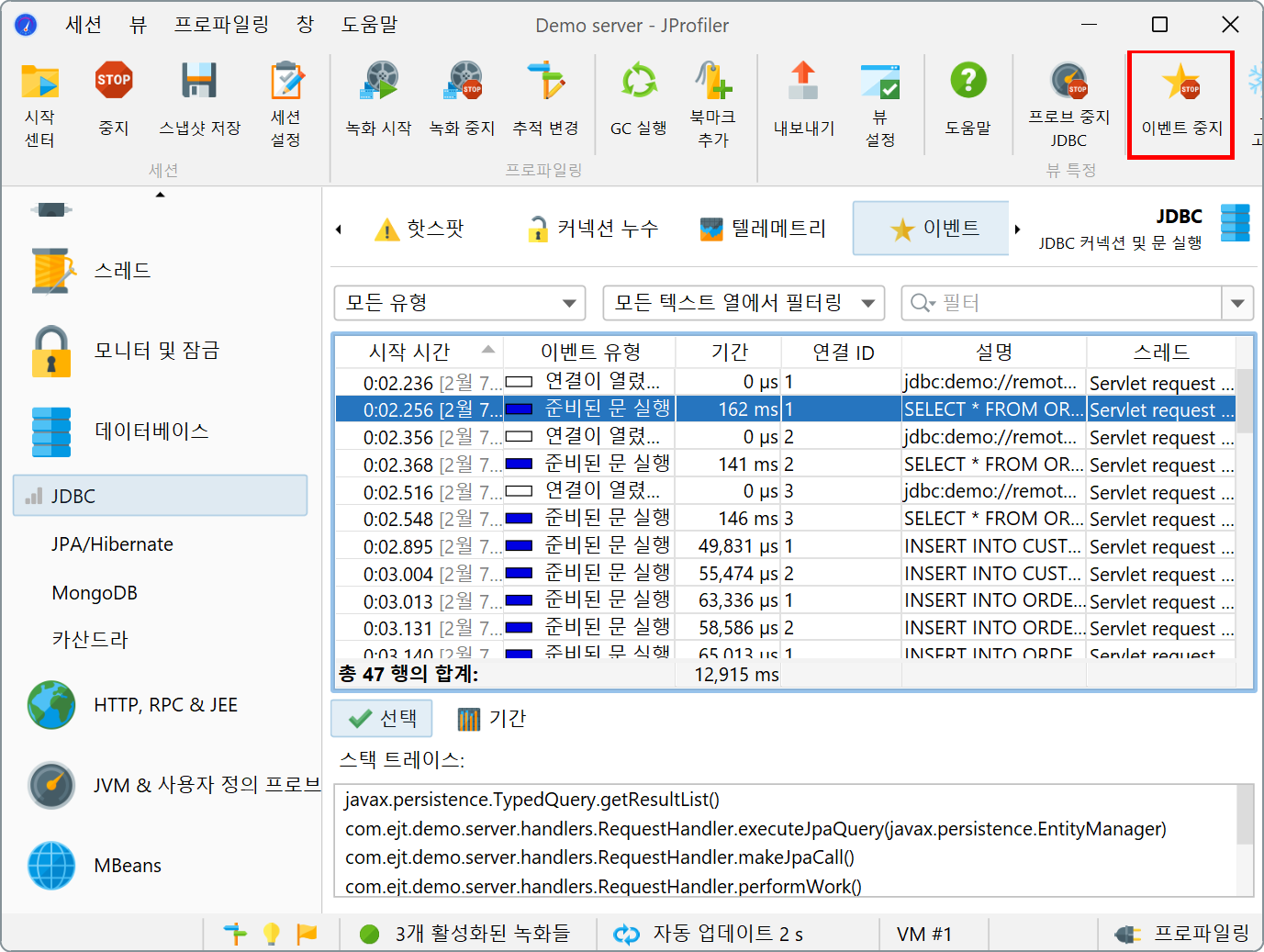The image size is (1264, 952).
Task: Open 뷰 설정 view settings
Action: pos(880,105)
